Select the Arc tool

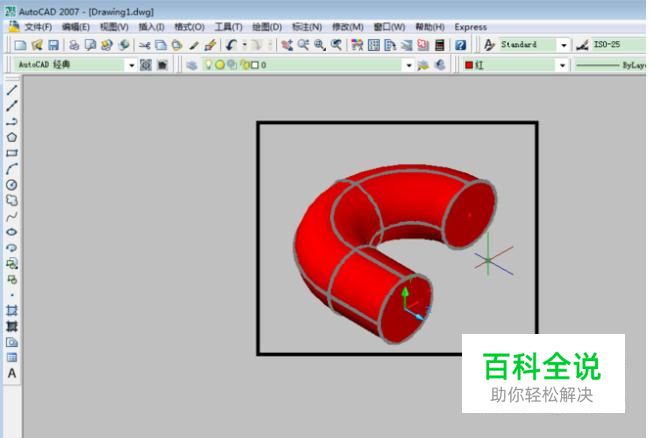click(x=12, y=169)
